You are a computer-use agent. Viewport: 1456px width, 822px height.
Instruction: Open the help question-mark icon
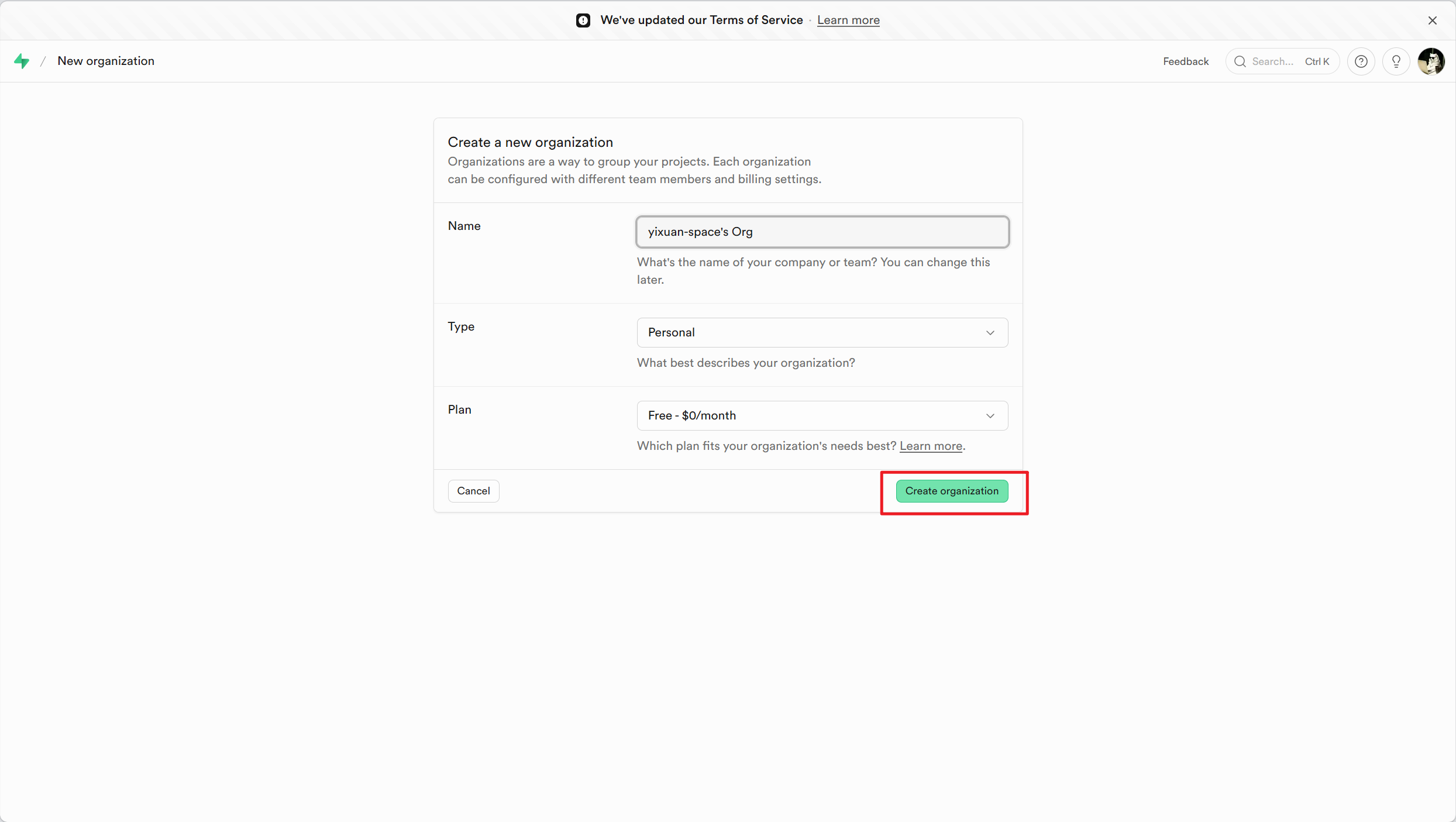(1361, 61)
